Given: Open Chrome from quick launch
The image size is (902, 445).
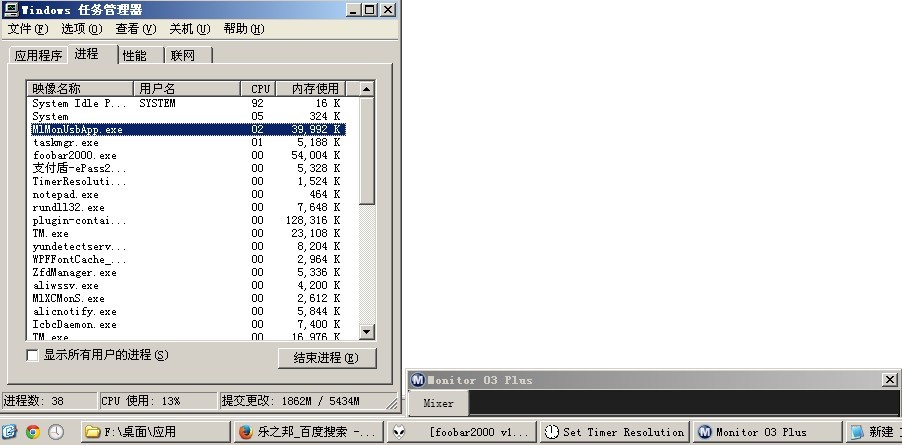Looking at the screenshot, I should tap(33, 432).
